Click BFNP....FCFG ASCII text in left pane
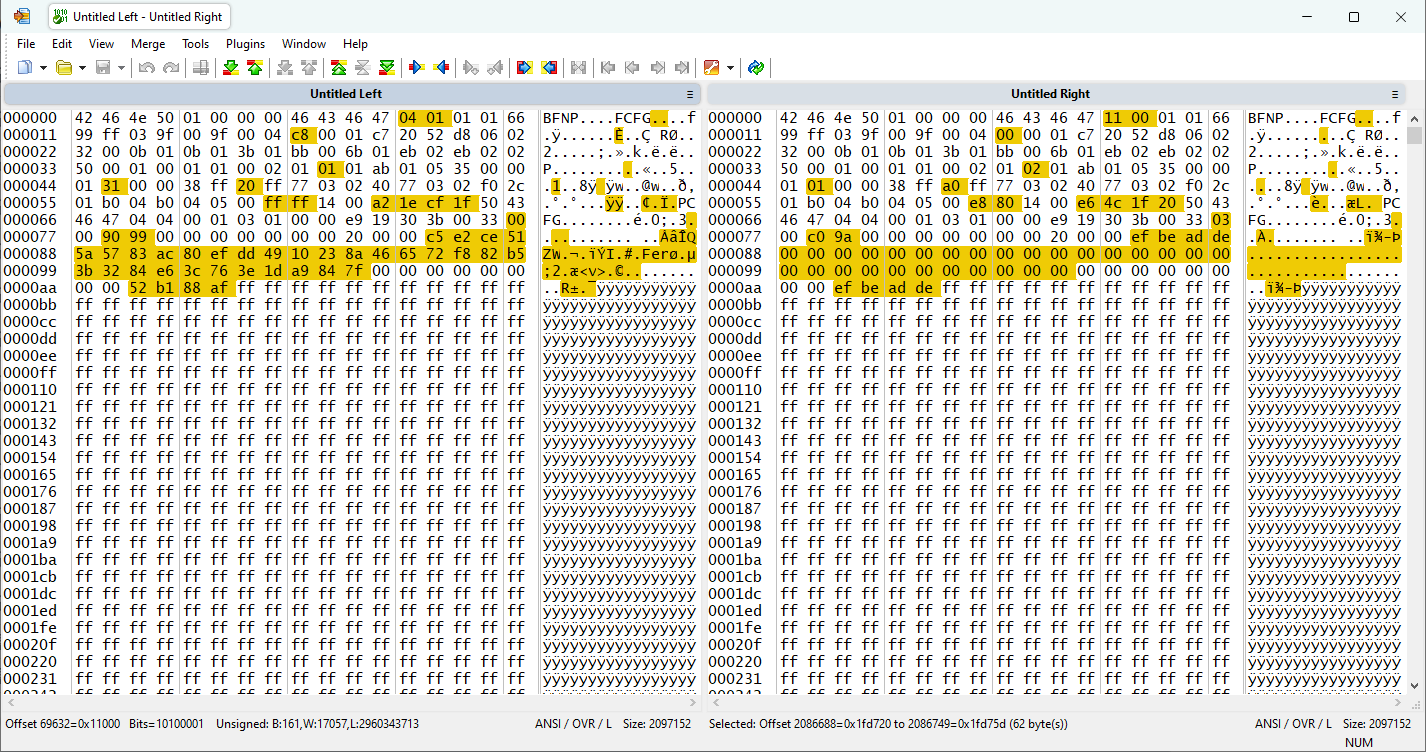Viewport: 1426px width, 752px height. 597,118
